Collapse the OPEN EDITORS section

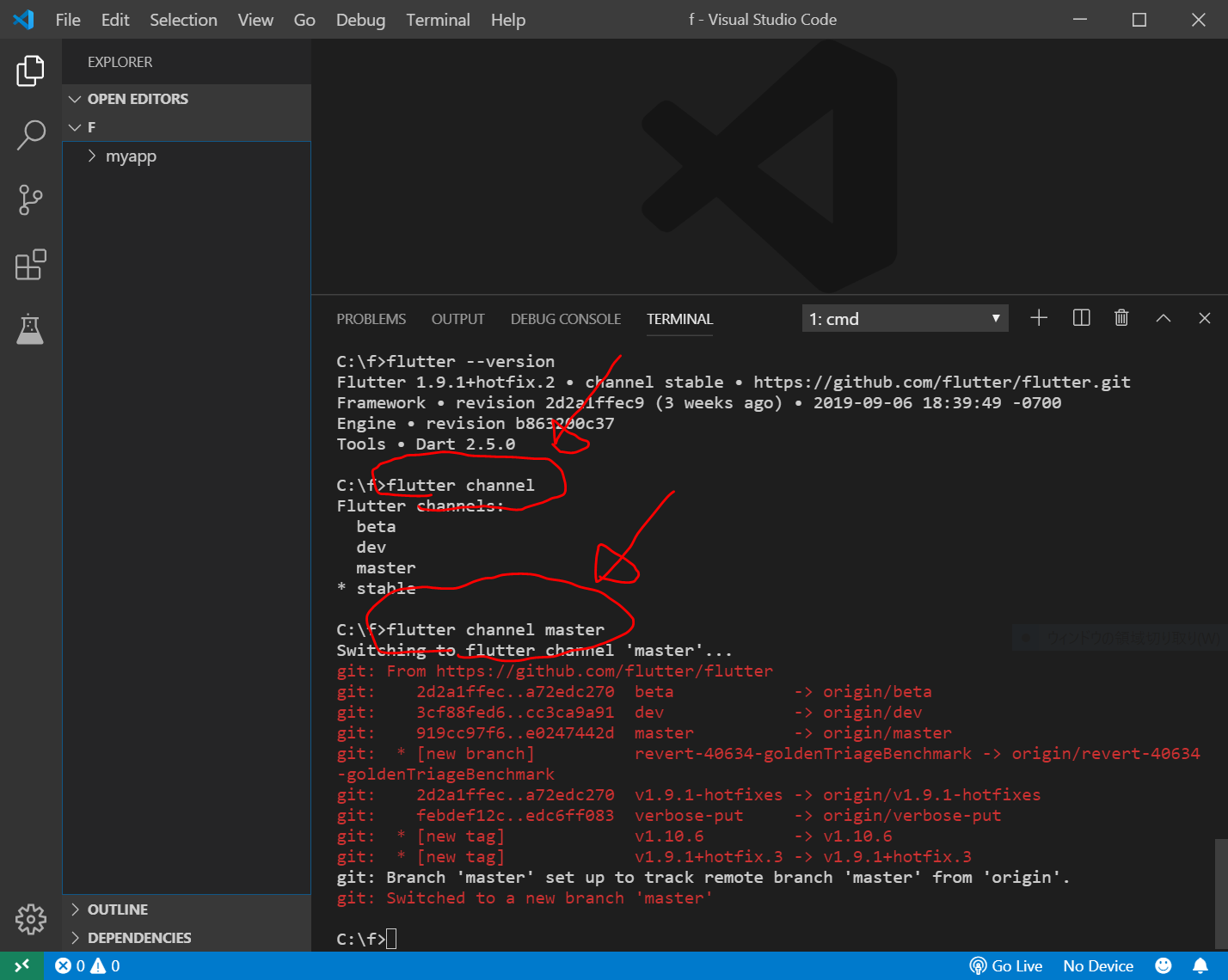coord(138,99)
